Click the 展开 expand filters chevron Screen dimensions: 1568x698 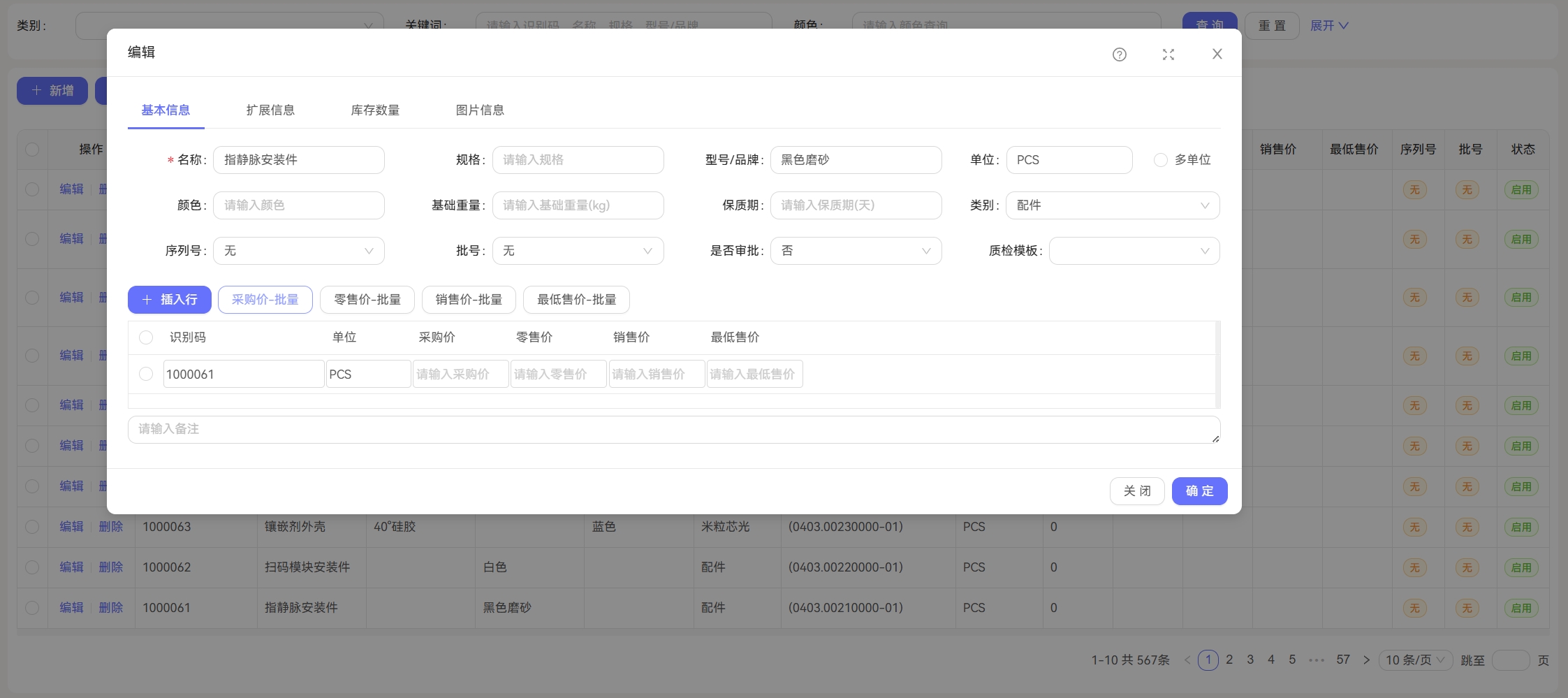pyautogui.click(x=1342, y=26)
